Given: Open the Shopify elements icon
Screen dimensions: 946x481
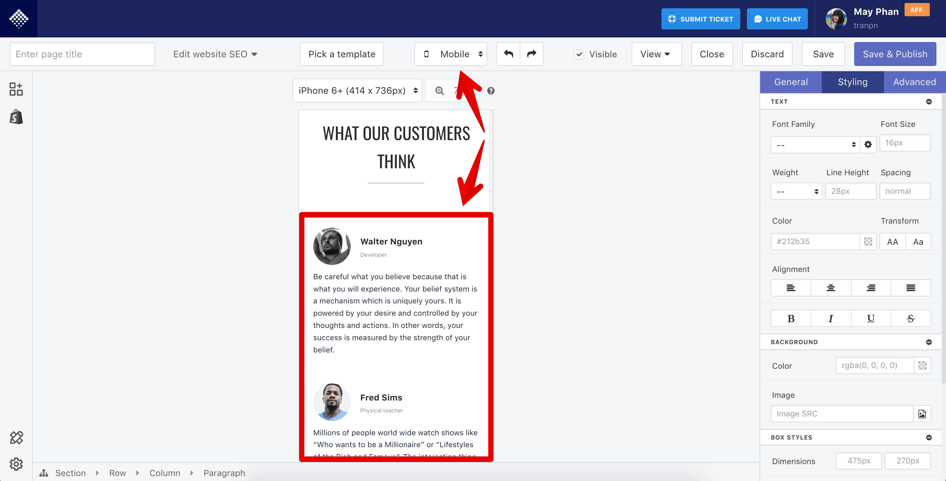Looking at the screenshot, I should point(16,117).
